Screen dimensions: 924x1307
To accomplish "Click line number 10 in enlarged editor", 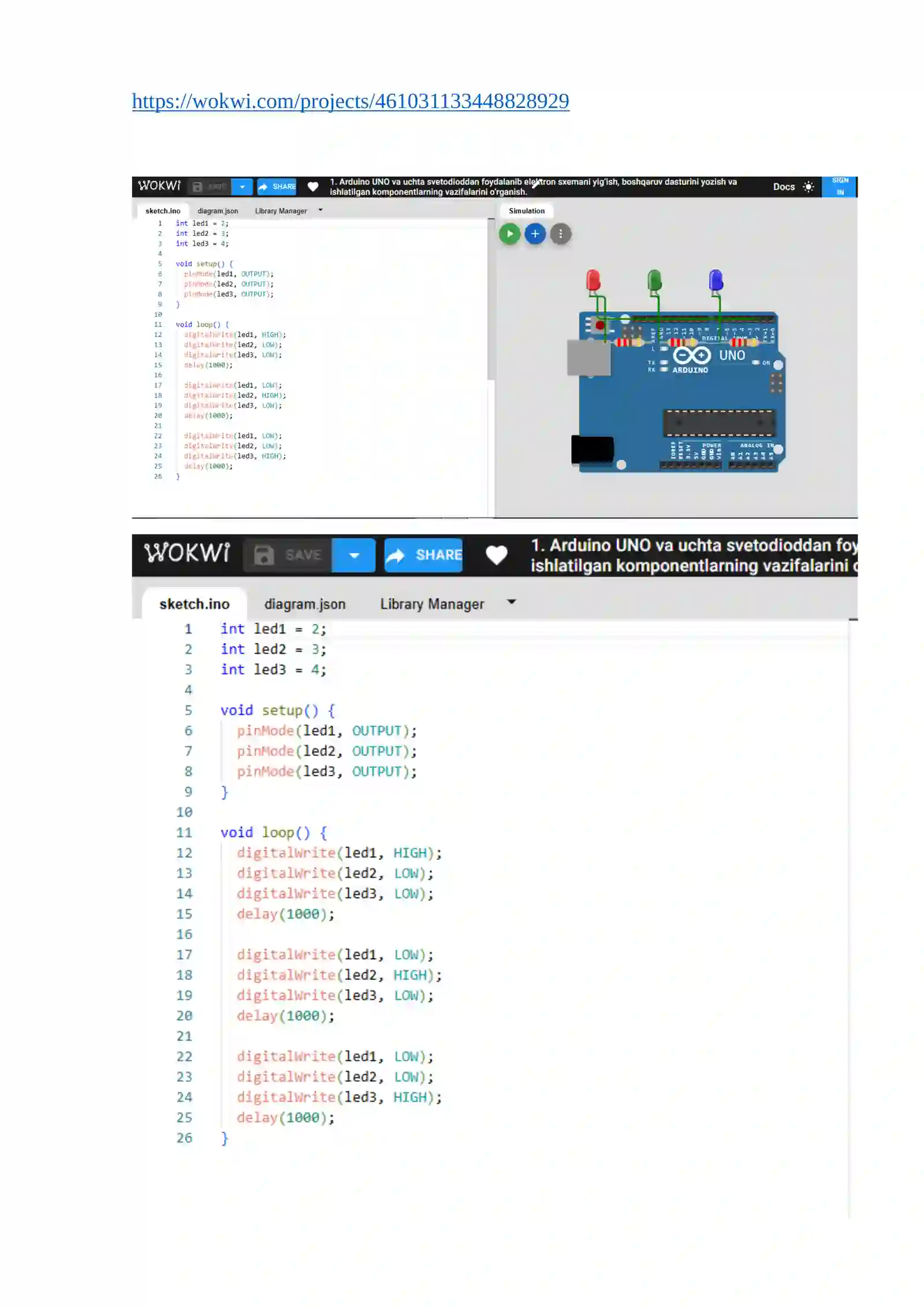I will coord(184,812).
